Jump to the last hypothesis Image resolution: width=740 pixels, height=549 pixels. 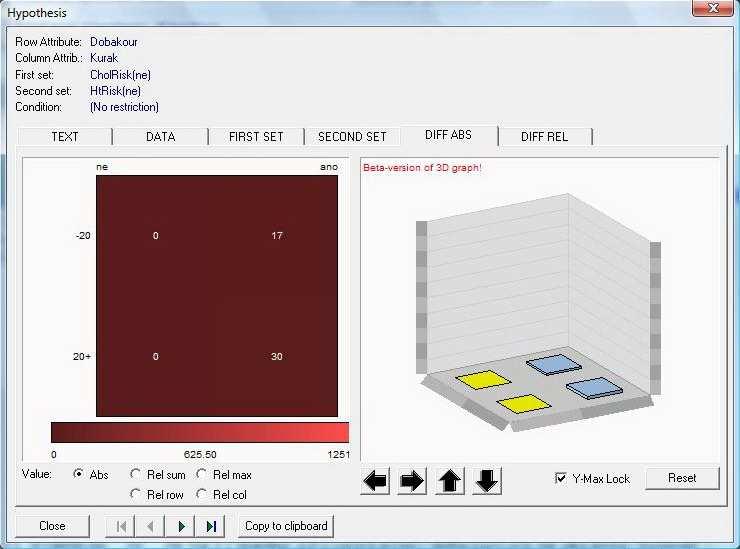210,526
